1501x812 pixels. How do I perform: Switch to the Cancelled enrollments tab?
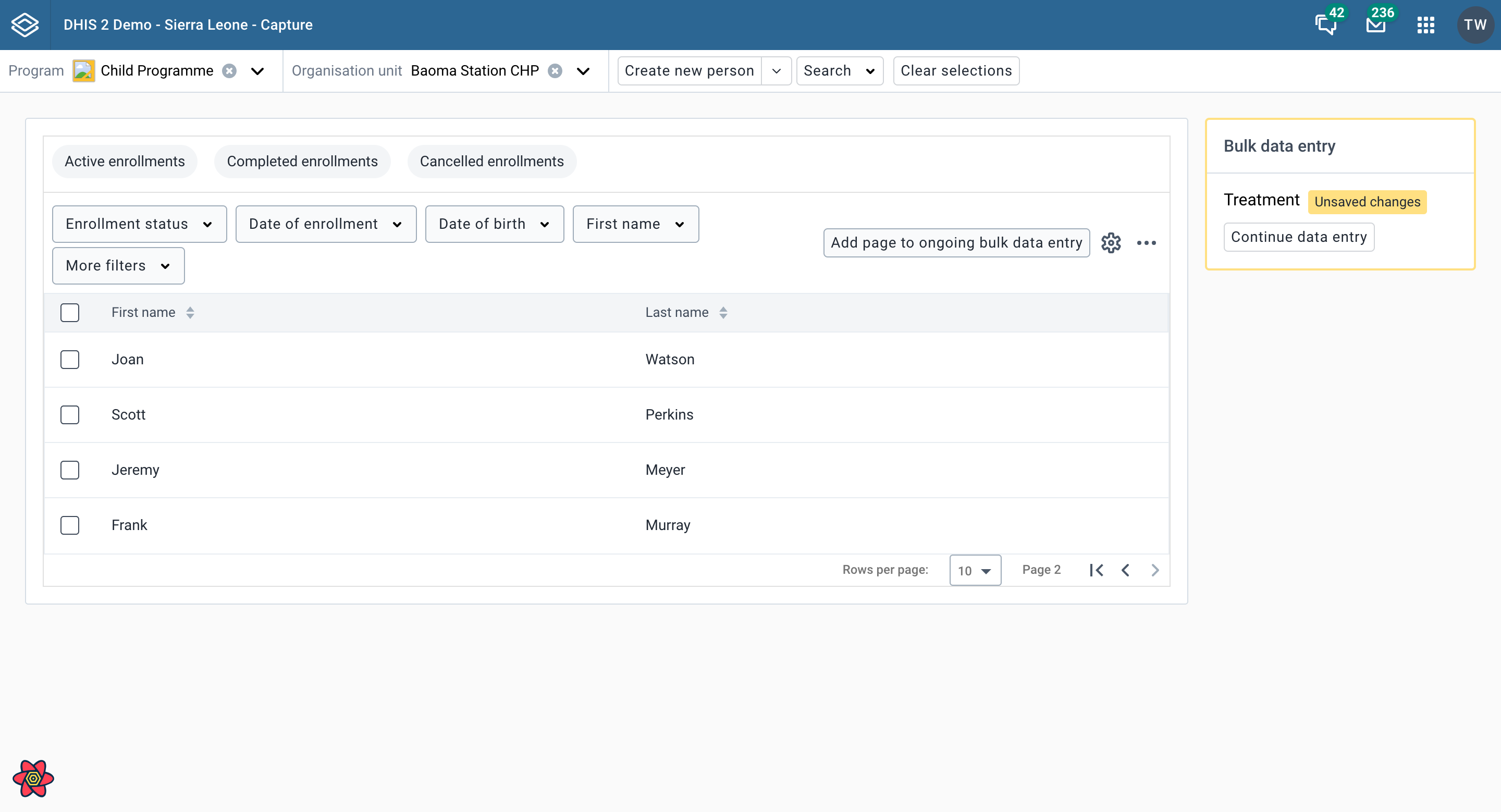491,162
